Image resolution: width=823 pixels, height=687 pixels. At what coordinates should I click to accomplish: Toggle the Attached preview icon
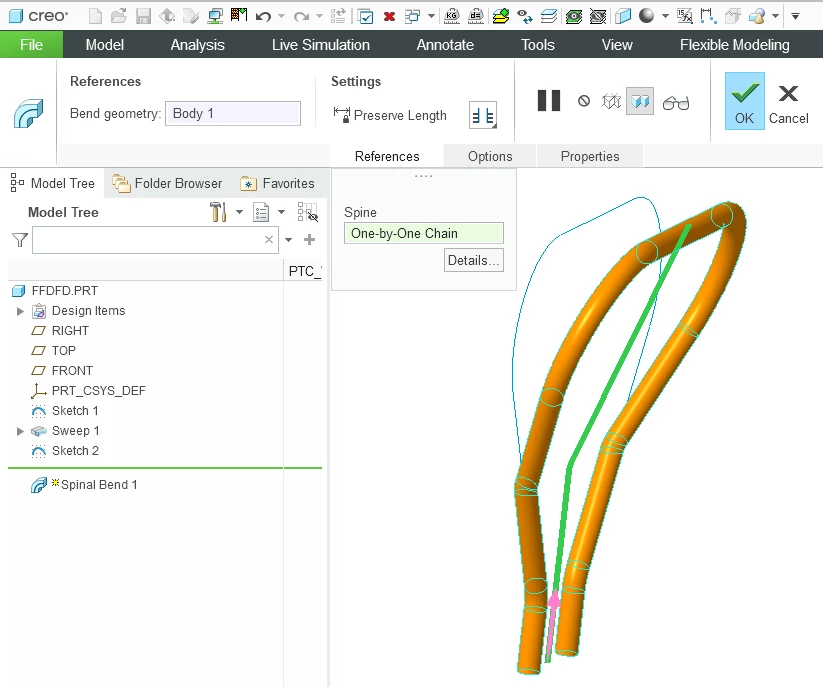[640, 101]
